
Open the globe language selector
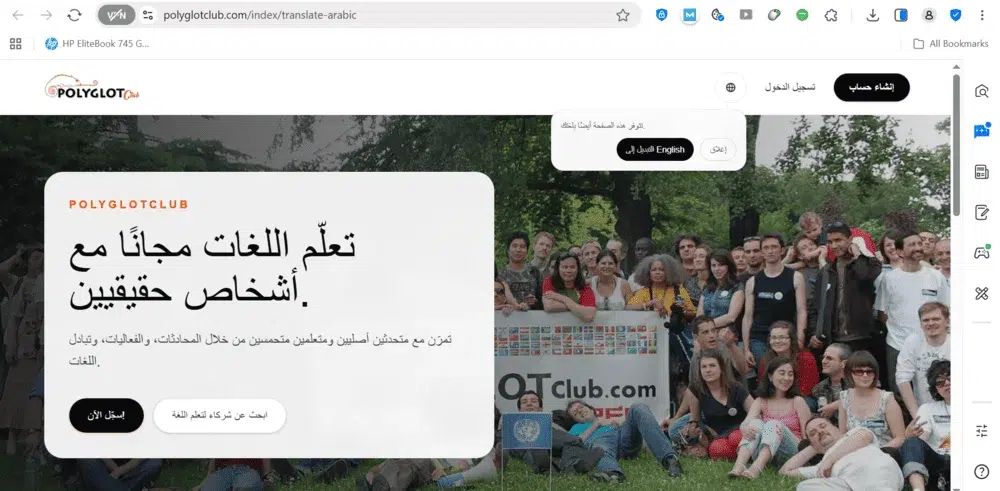[731, 87]
